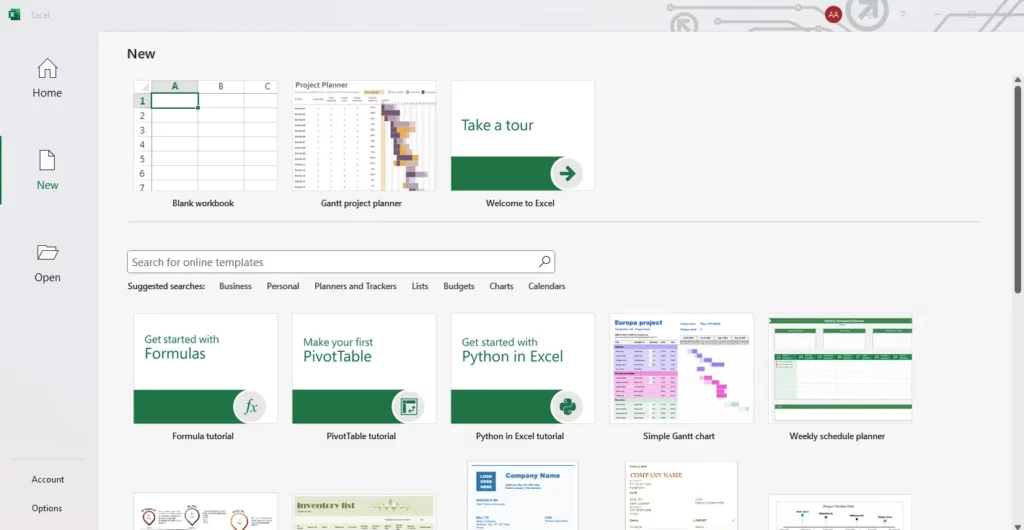The width and height of the screenshot is (1024, 530).
Task: Open the Account page
Action: pos(48,479)
